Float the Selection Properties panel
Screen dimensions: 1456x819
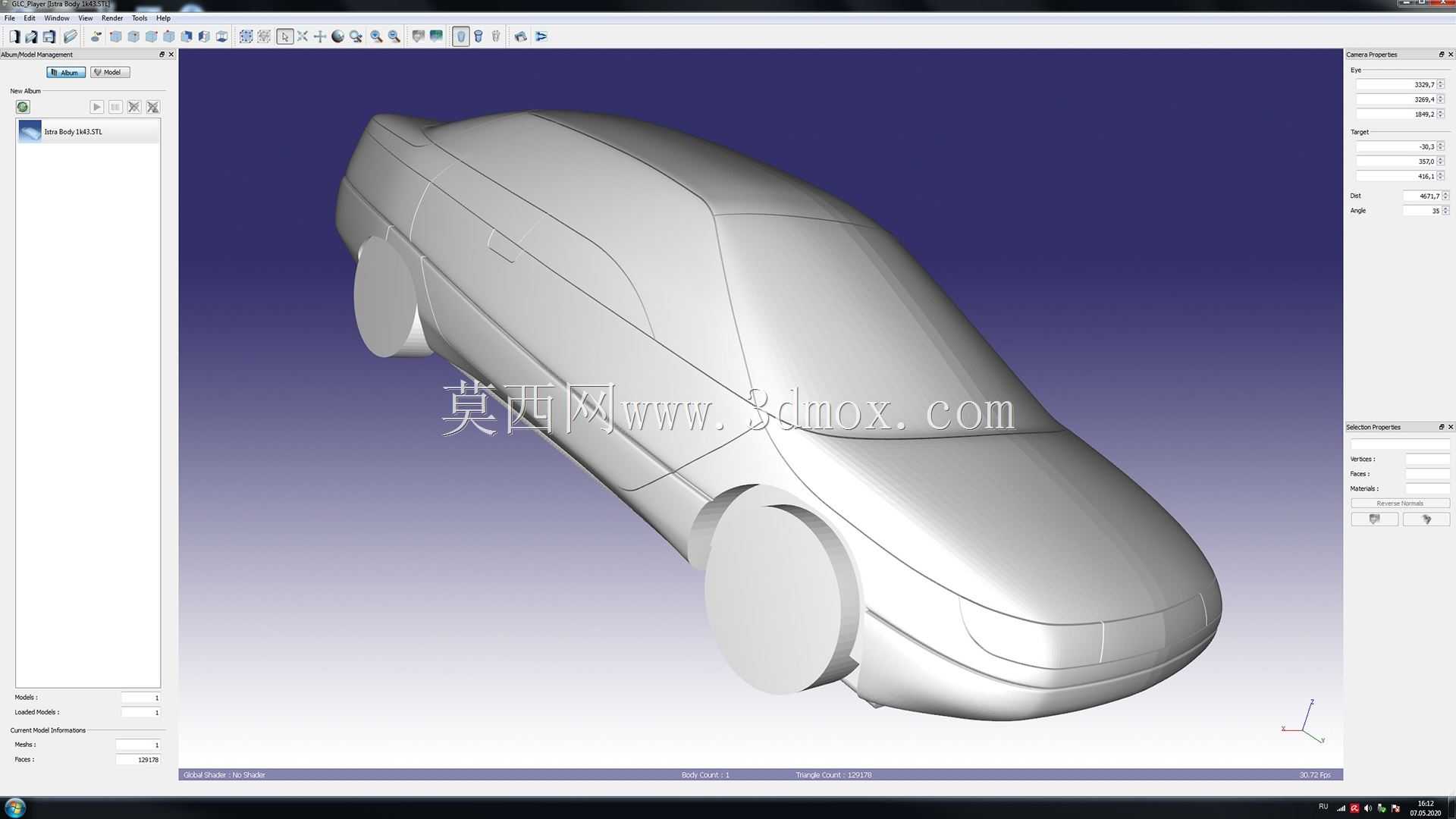pyautogui.click(x=1442, y=427)
